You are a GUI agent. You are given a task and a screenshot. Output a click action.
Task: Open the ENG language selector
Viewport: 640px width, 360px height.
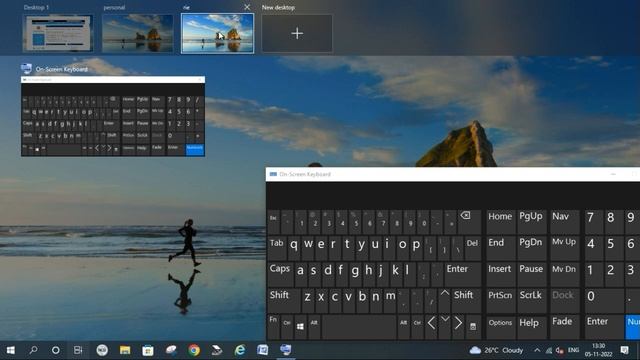573,350
